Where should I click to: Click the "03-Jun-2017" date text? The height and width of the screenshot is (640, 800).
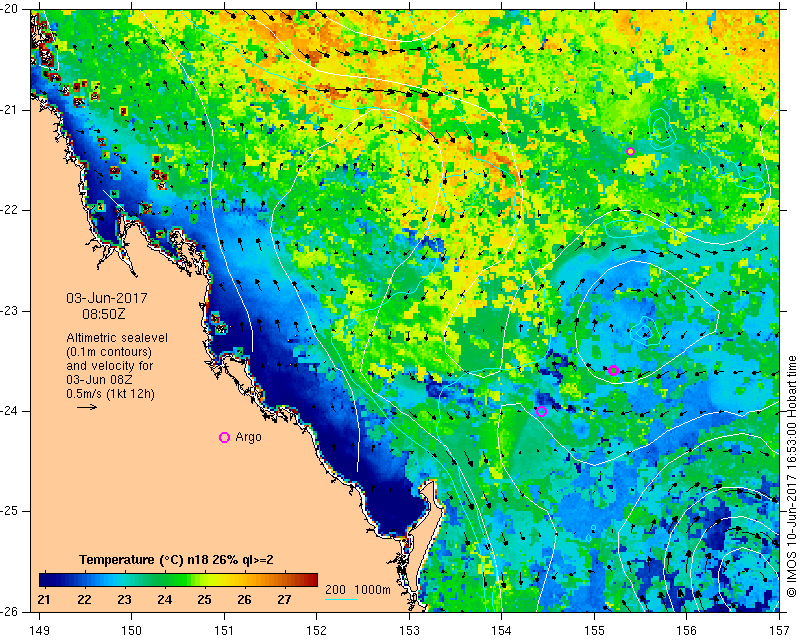click(107, 298)
